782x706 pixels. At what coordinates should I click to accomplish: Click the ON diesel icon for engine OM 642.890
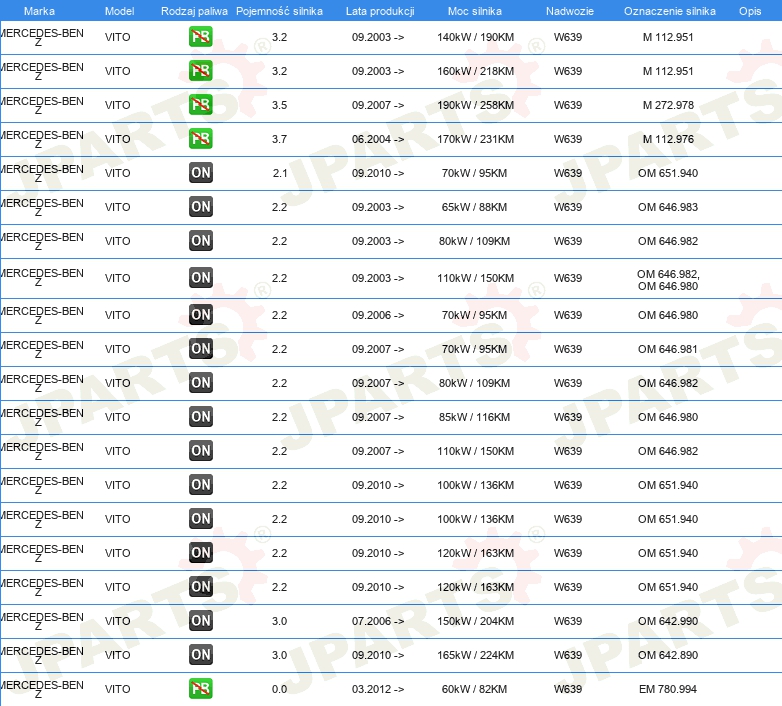click(x=200, y=654)
